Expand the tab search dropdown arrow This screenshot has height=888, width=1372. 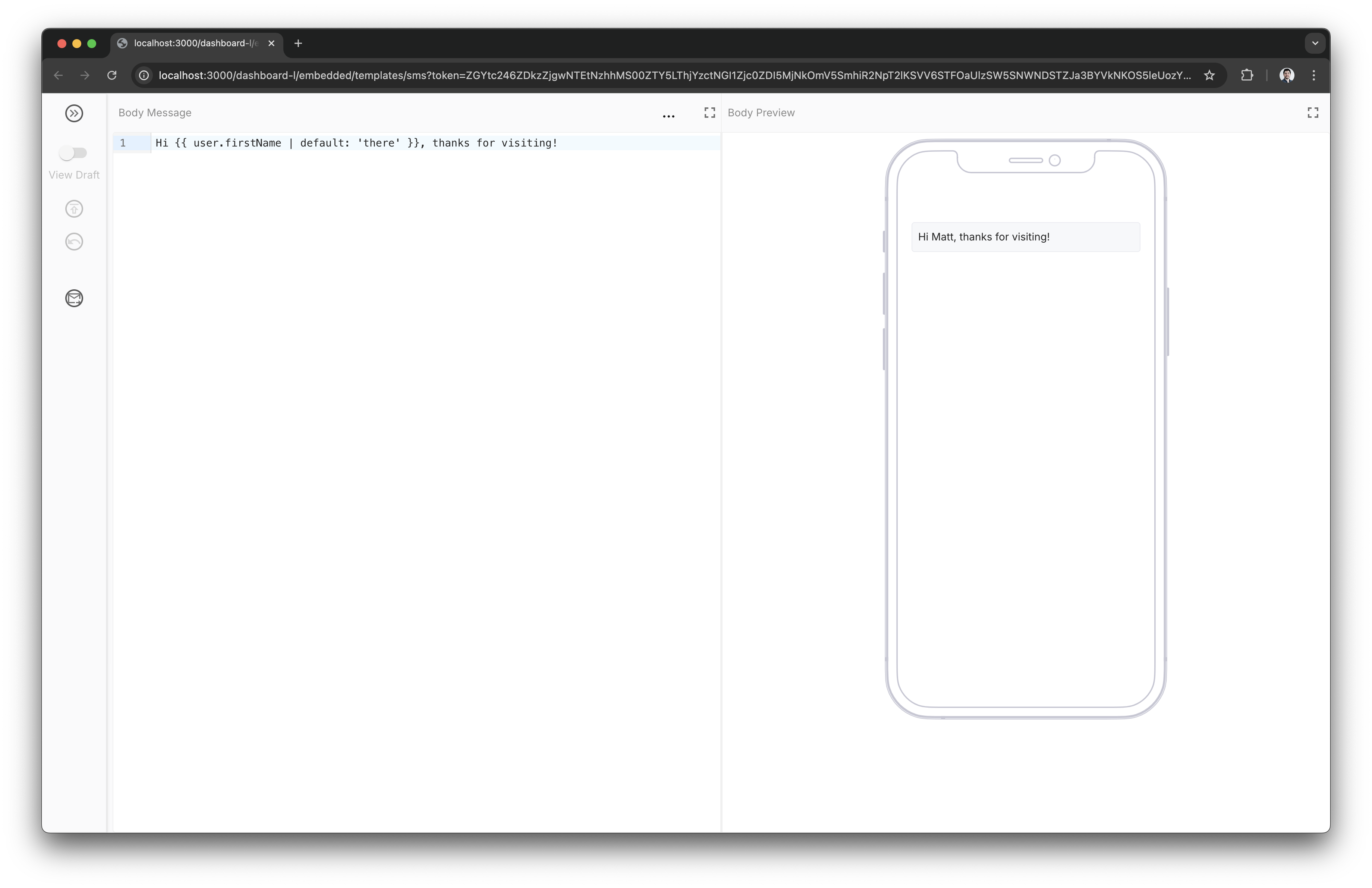point(1315,43)
